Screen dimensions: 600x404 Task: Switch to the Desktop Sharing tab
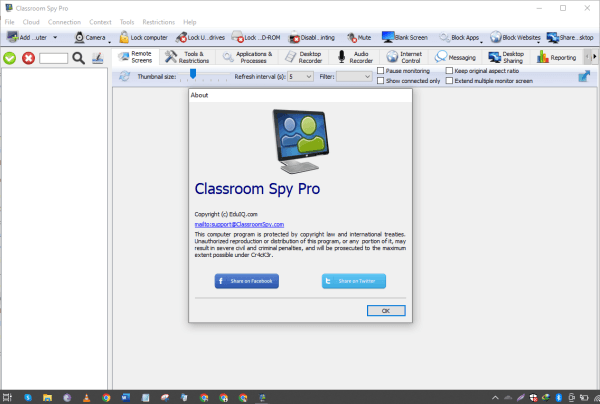point(506,57)
